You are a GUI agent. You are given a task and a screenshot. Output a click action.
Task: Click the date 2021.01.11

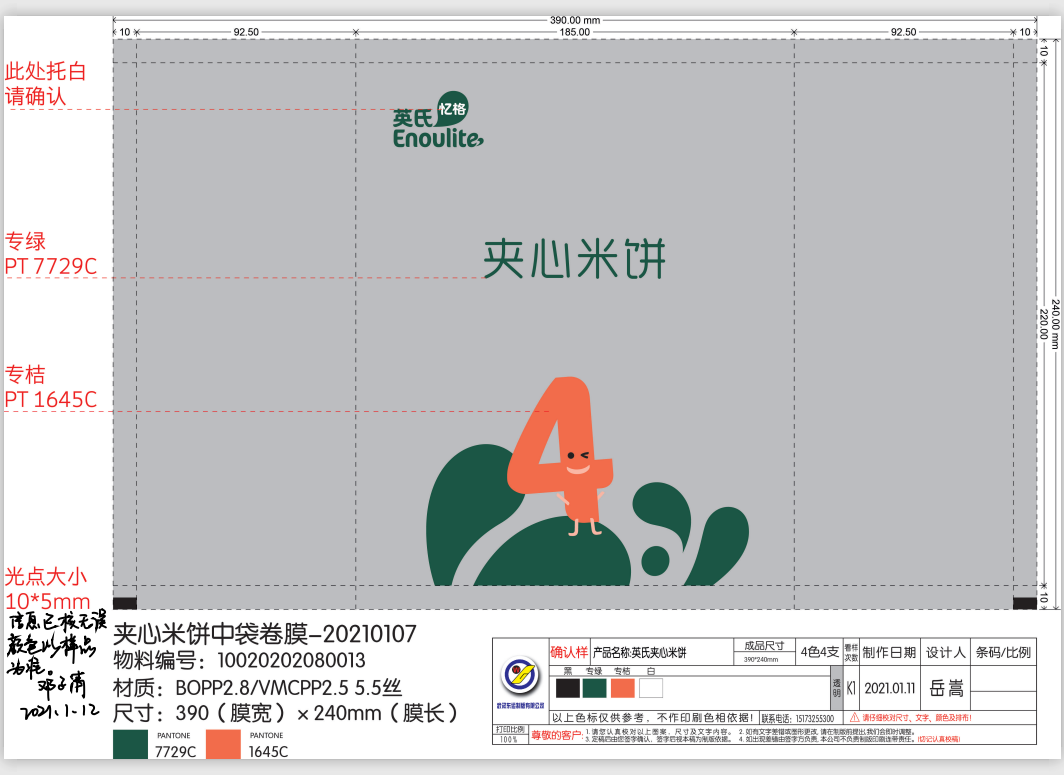[x=890, y=688]
